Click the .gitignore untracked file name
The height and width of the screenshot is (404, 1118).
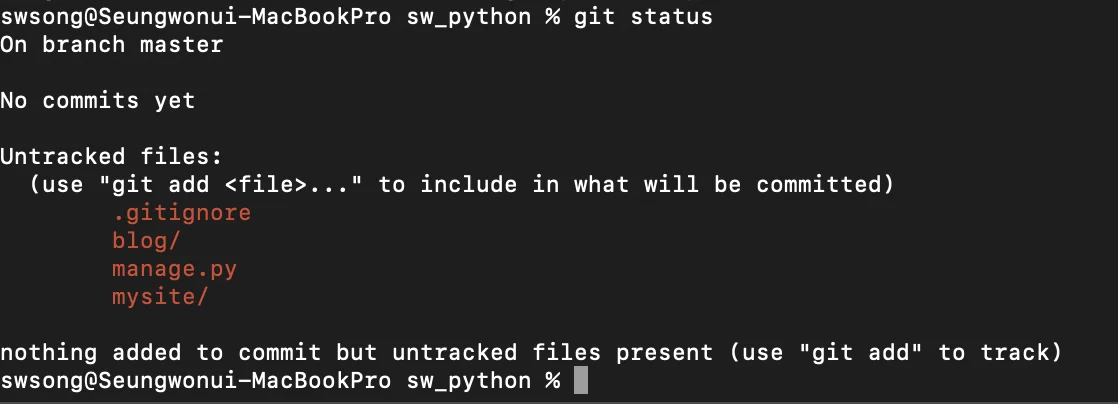181,213
